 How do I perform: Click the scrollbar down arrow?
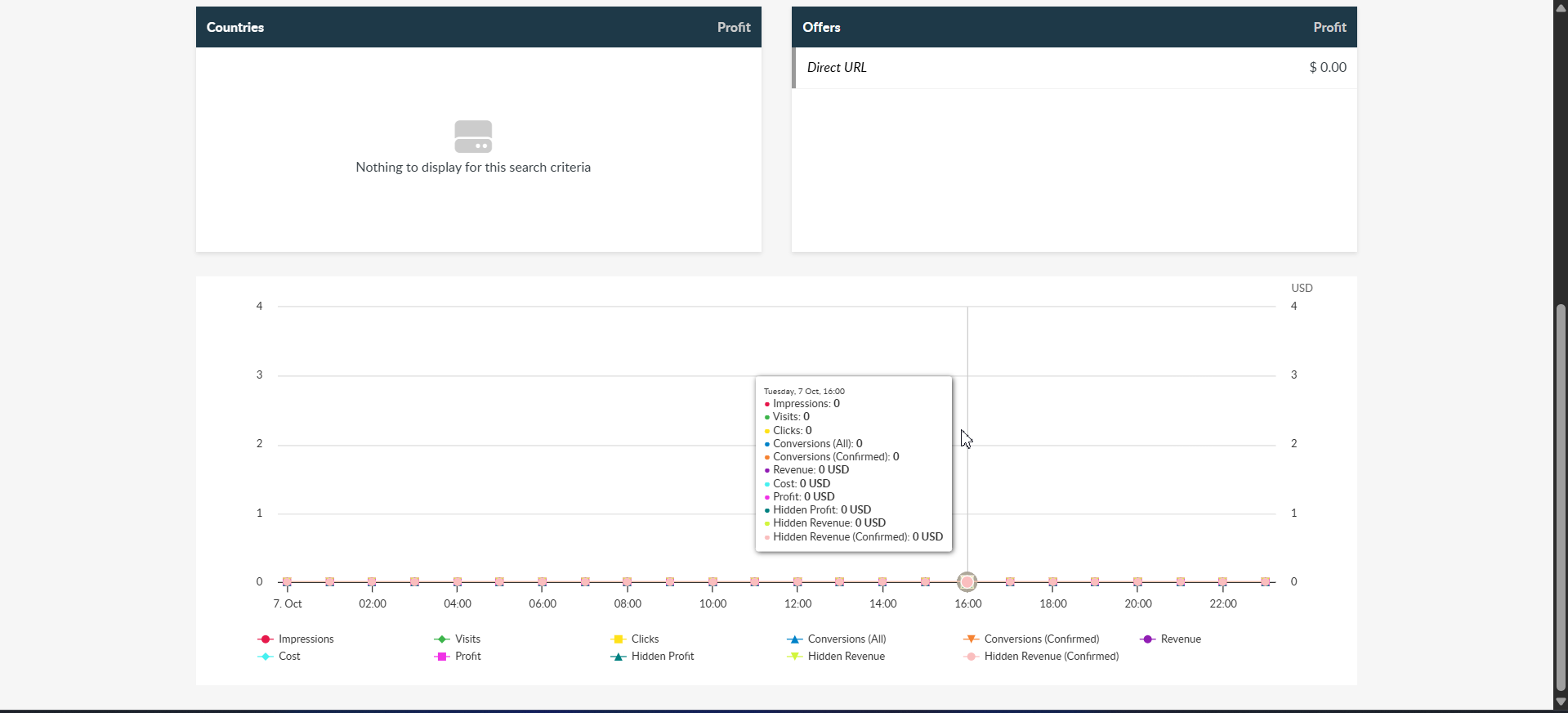pos(1561,702)
